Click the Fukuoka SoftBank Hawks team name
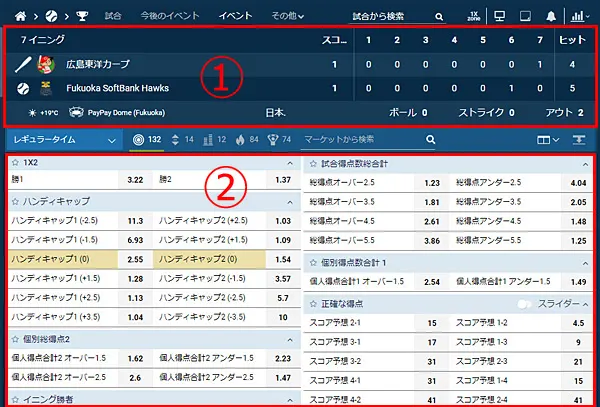600x407 pixels. click(117, 88)
